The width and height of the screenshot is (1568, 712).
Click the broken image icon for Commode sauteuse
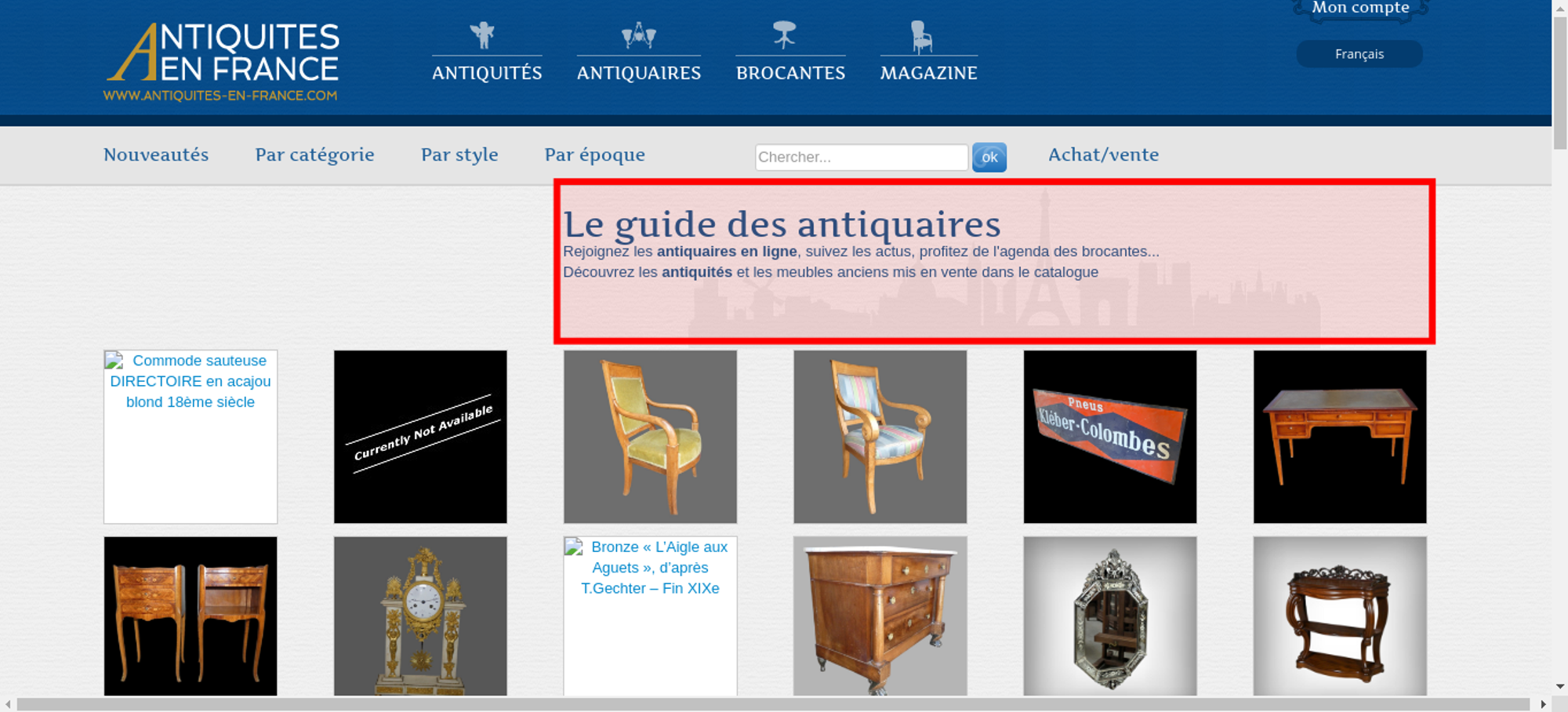[114, 361]
